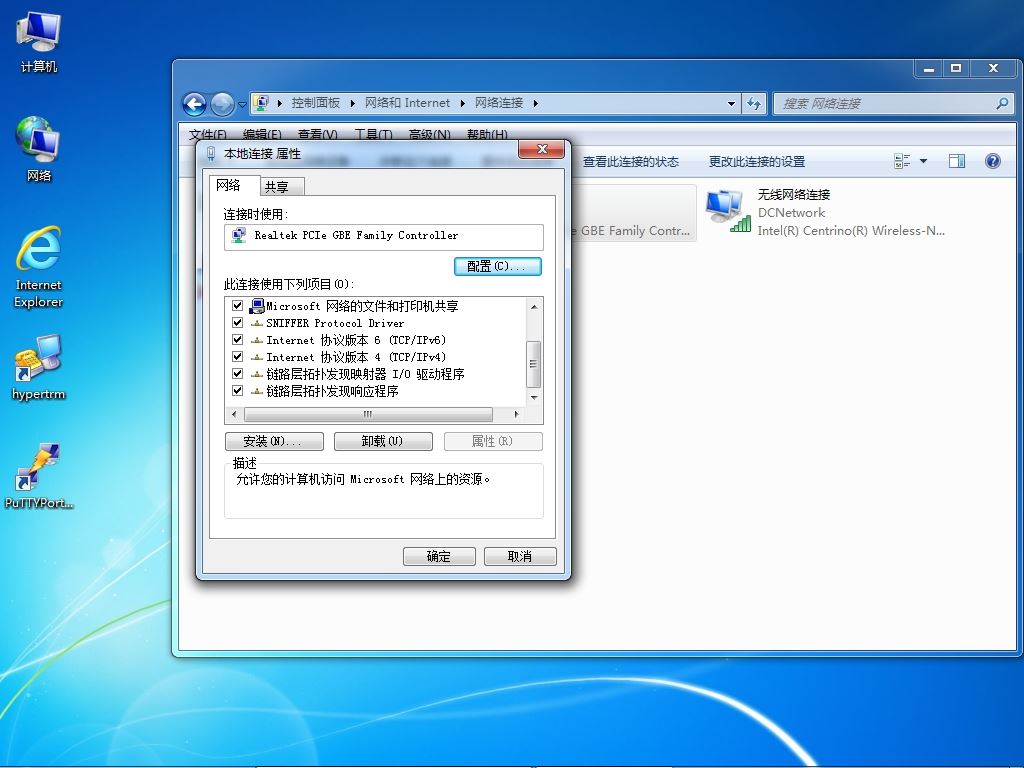
Task: Open the 高级(N) menu
Action: [429, 135]
